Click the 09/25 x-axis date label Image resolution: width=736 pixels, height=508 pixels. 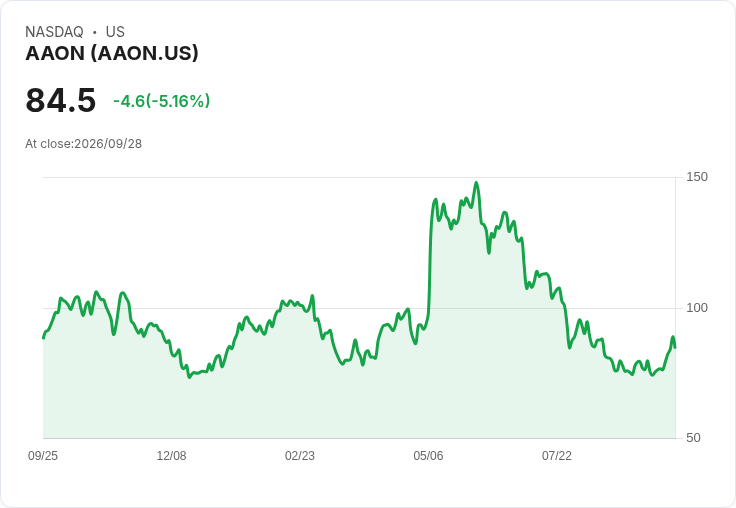click(43, 455)
